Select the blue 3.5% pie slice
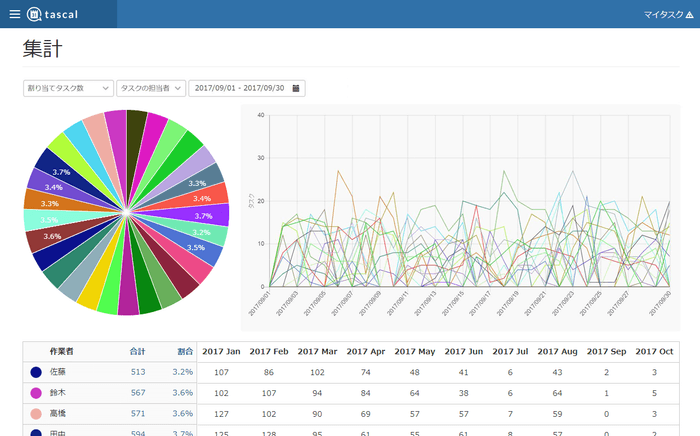The image size is (700, 436). pos(194,247)
